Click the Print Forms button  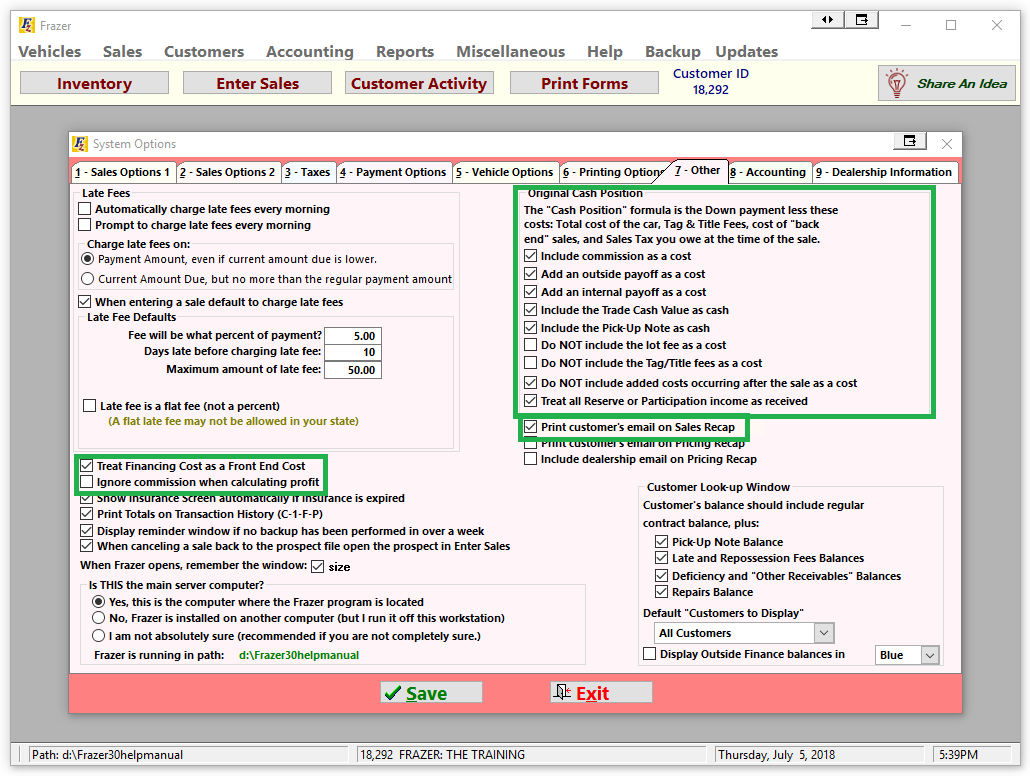[584, 83]
